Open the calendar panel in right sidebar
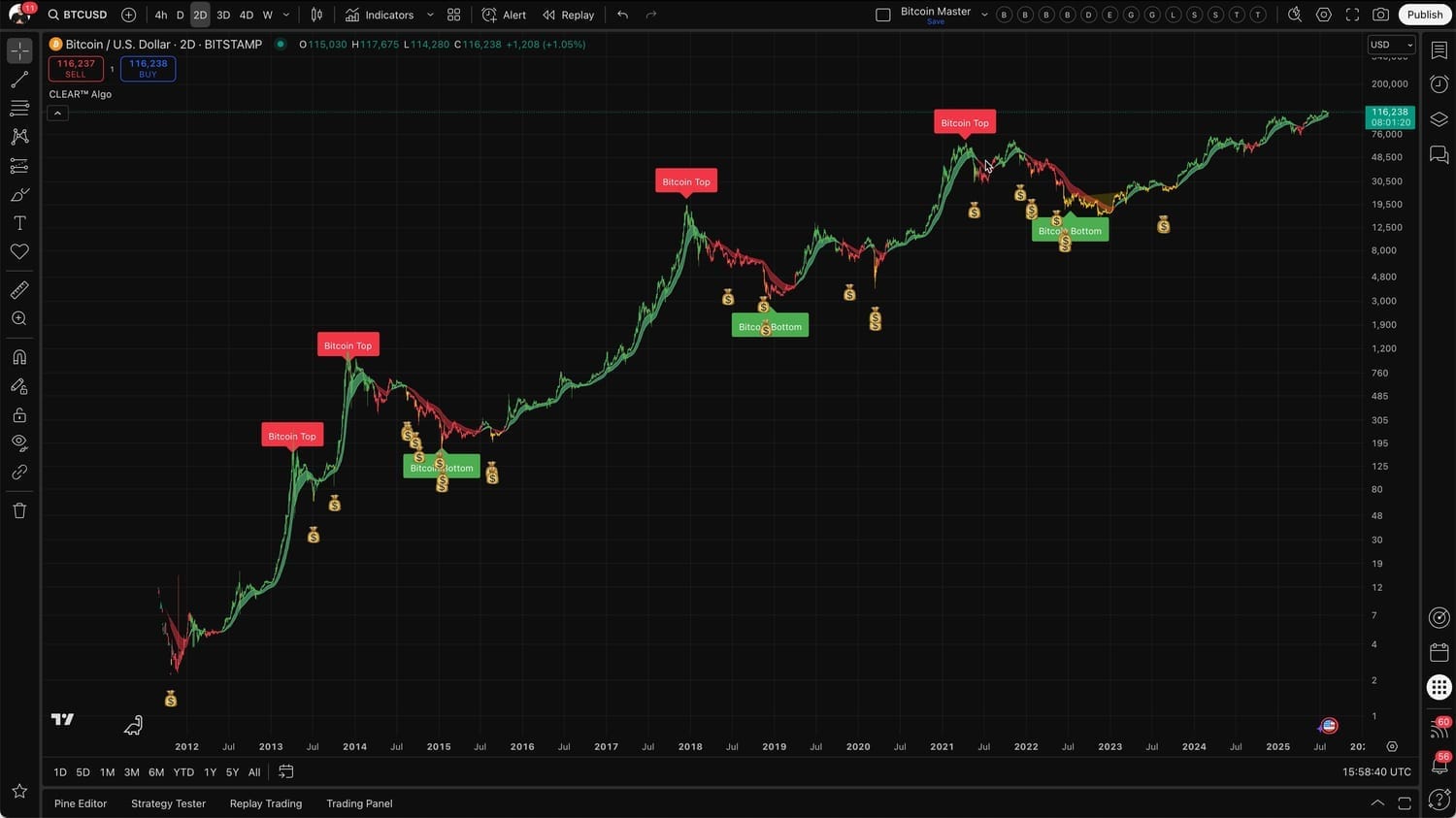This screenshot has width=1456, height=818. pos(1439,652)
